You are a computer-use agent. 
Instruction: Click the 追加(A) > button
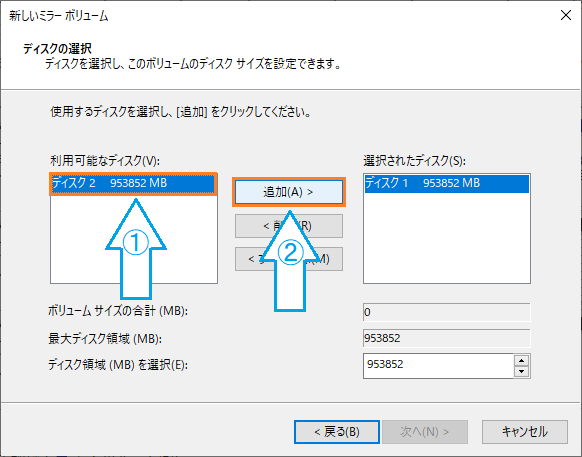click(289, 192)
